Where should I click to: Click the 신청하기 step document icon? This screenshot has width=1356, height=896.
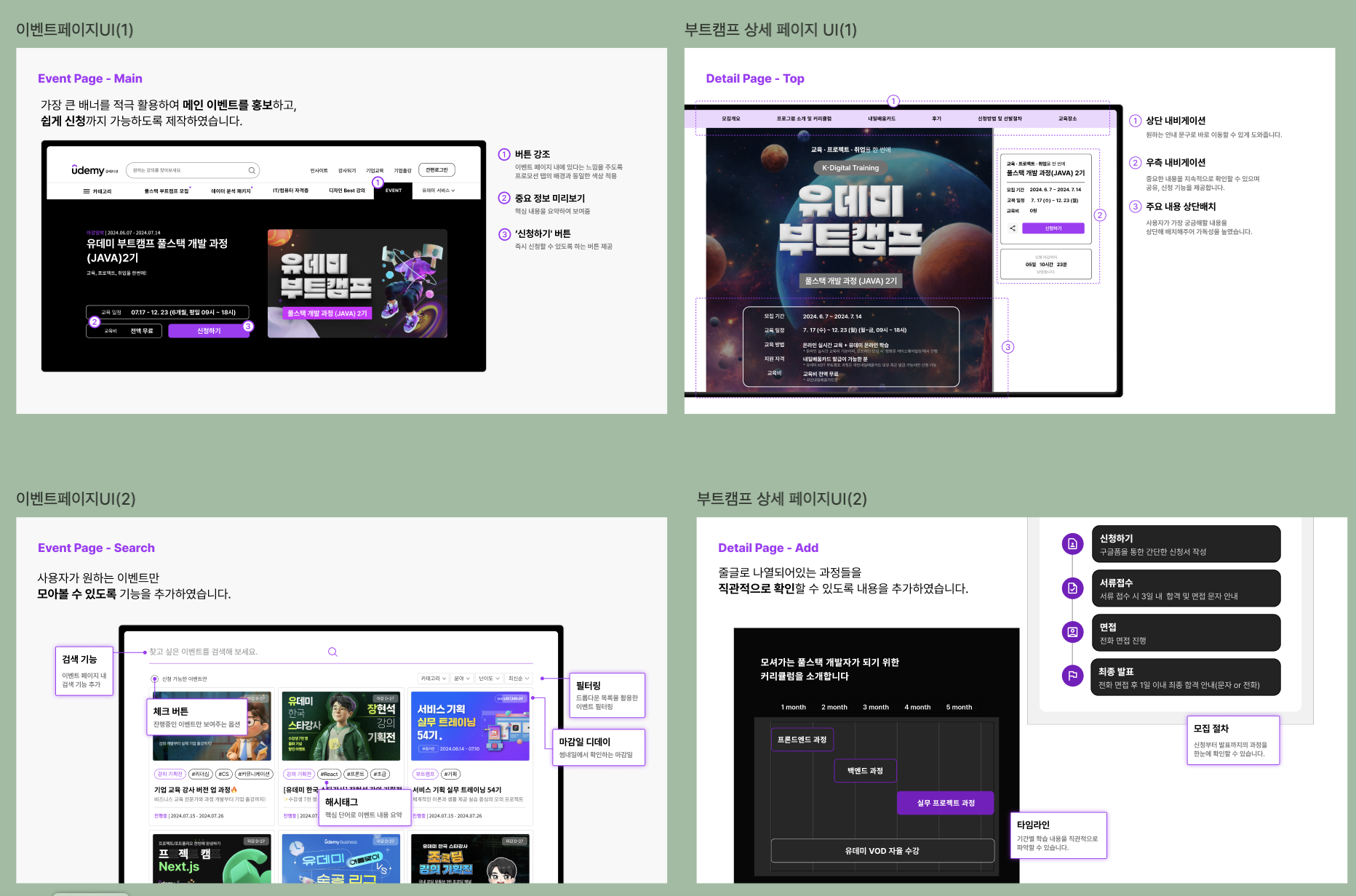click(x=1072, y=543)
